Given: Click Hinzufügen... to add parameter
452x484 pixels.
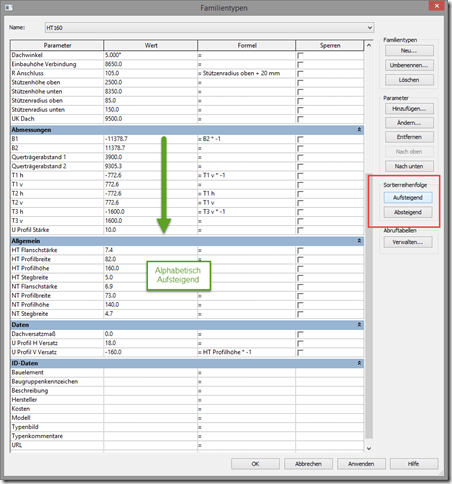Looking at the screenshot, I should click(409, 109).
